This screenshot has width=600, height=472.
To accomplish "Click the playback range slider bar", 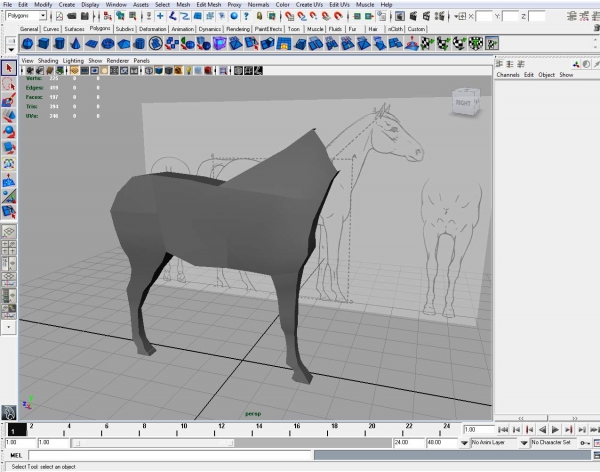I will click(x=152, y=443).
